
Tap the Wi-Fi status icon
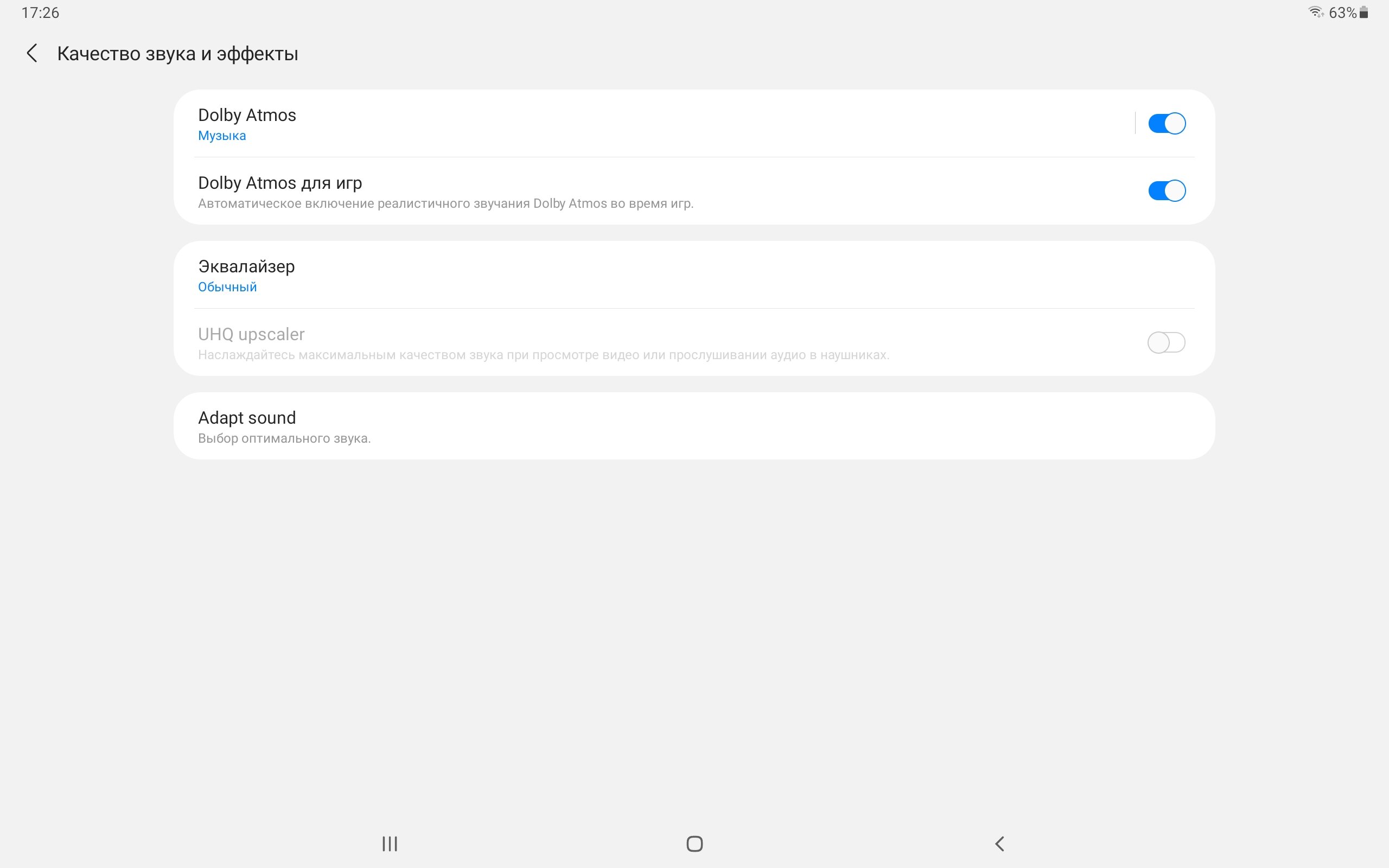1316,12
